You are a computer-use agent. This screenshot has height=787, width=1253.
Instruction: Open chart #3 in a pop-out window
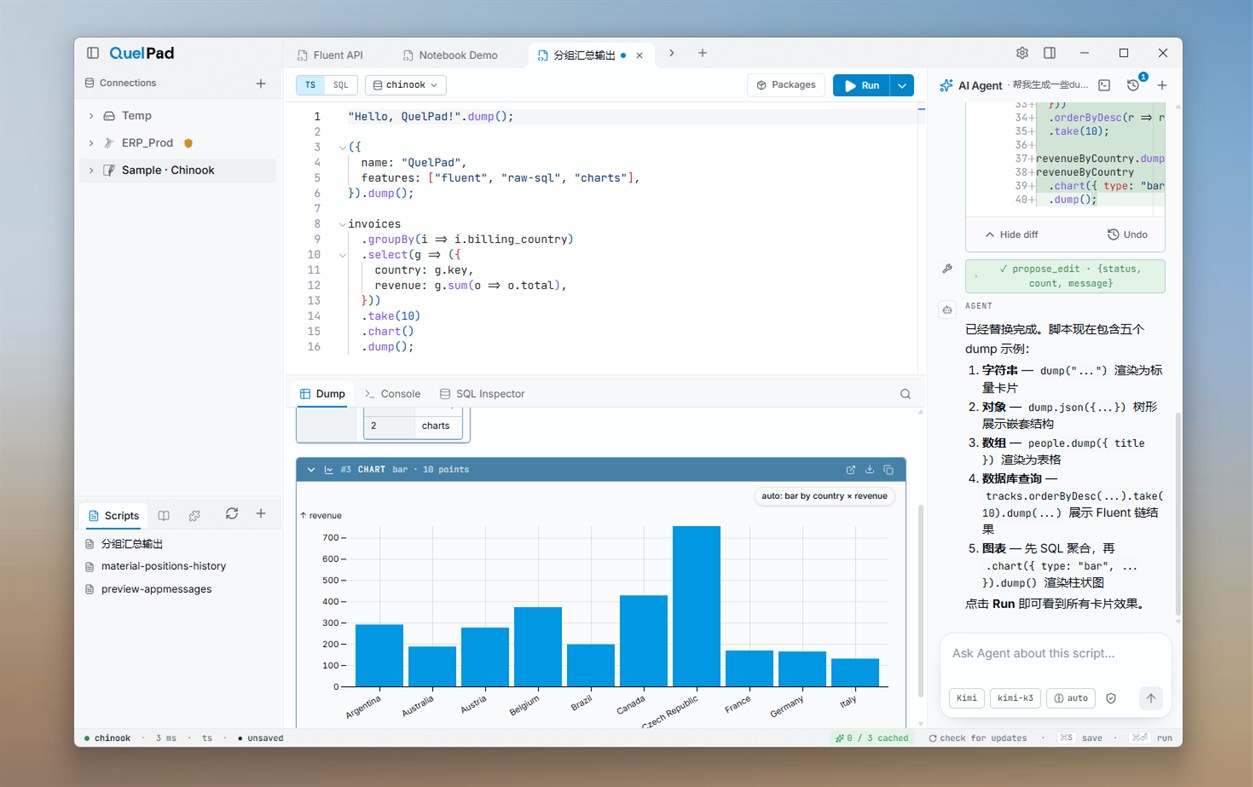coord(851,469)
